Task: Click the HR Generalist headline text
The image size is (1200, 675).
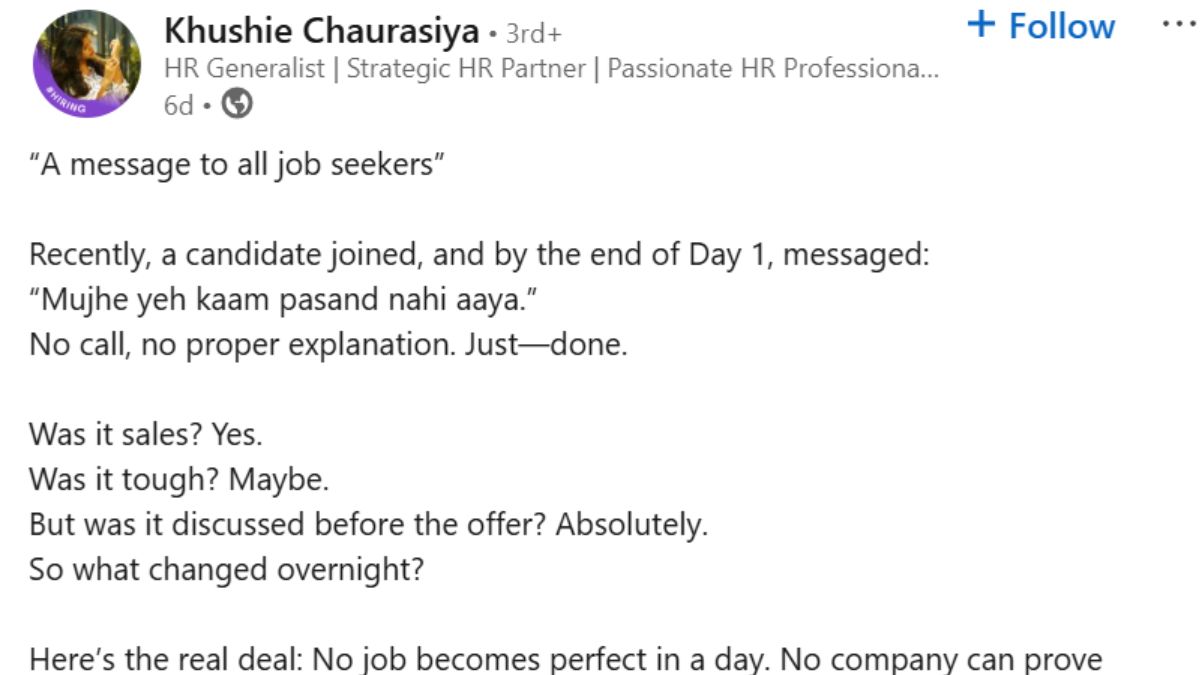Action: 551,69
